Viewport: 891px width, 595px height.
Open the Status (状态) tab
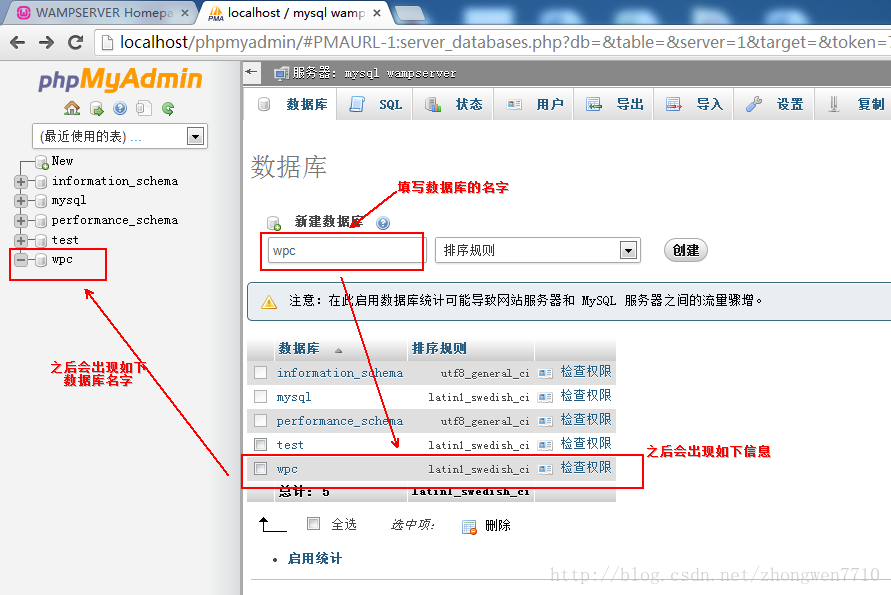(x=453, y=104)
